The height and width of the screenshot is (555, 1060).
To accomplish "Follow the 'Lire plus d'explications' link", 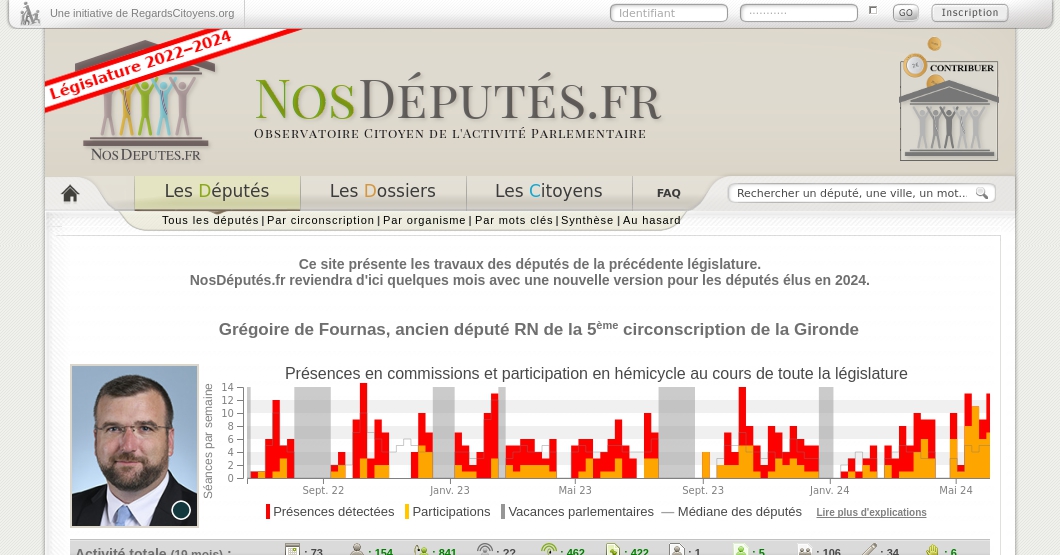I will tap(871, 513).
